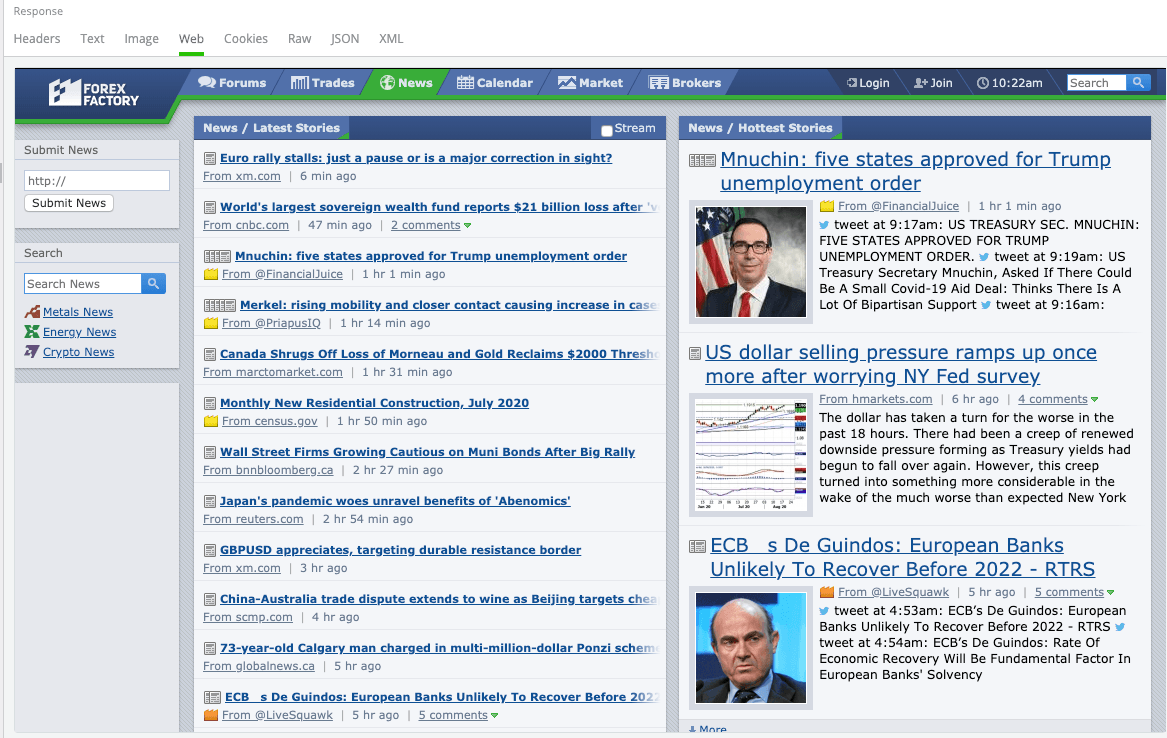Click the impact icon beside Merkel rising mobility story
This screenshot has height=738, width=1167.
point(220,306)
